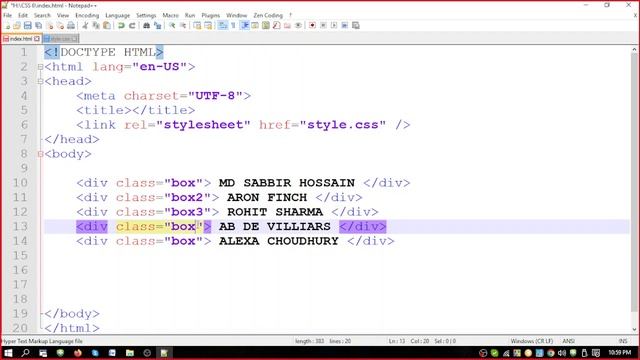Open the Replace dialog toolbar icon
Image resolution: width=640 pixels, height=360 pixels.
[x=158, y=25]
